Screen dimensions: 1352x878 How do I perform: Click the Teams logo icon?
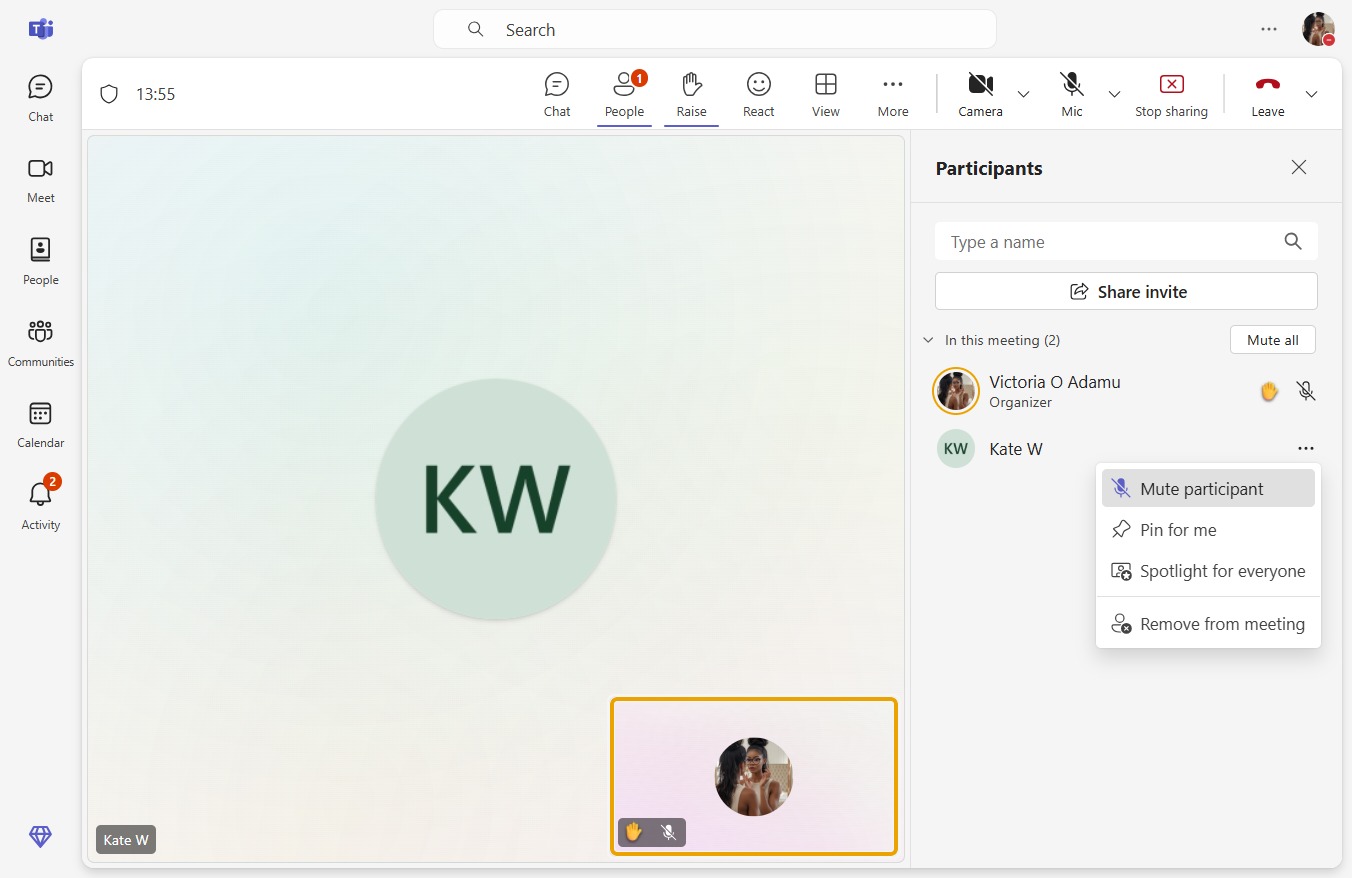40,29
